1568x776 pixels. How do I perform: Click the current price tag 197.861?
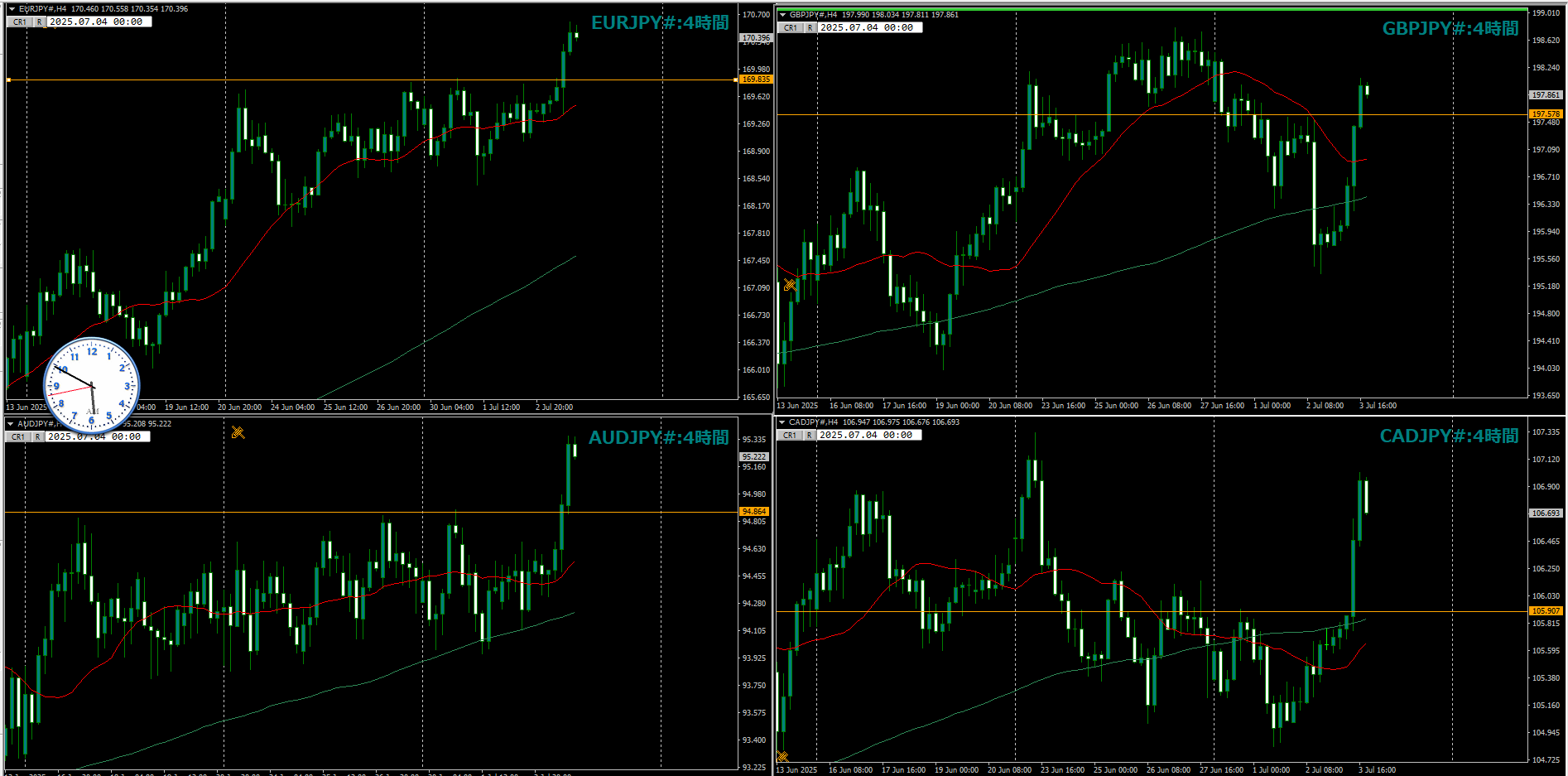(x=1545, y=95)
